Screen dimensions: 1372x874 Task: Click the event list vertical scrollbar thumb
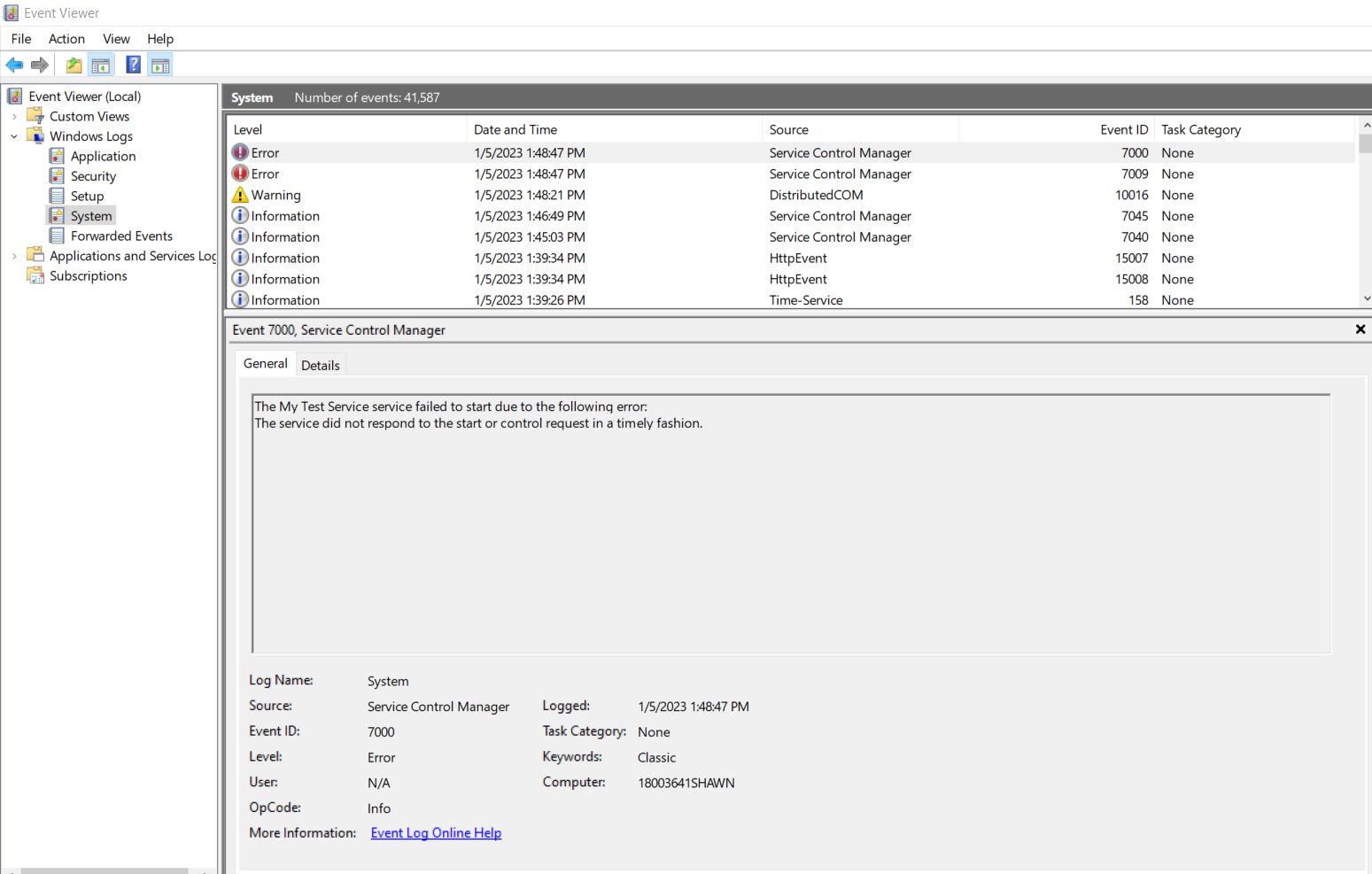point(1365,143)
